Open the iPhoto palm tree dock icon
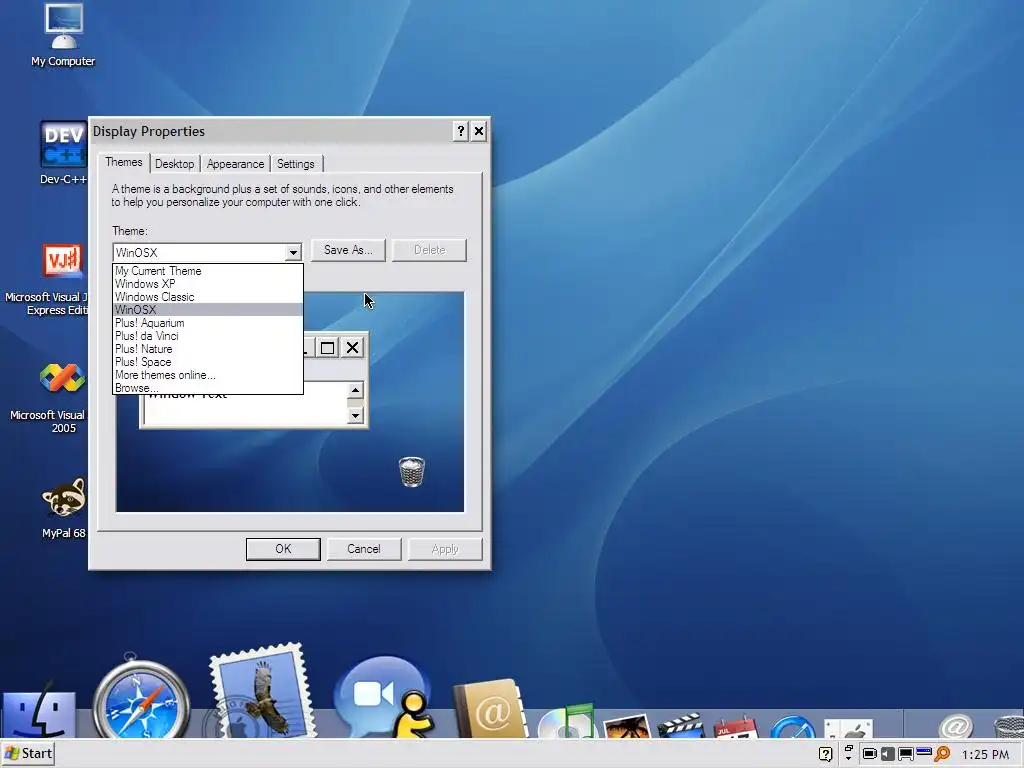Screen dimensions: 1024x768 (627, 726)
